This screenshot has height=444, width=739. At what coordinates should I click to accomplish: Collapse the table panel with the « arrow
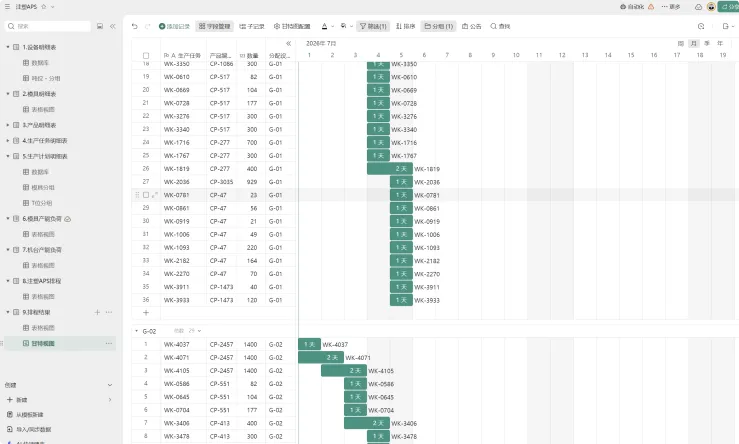288,43
